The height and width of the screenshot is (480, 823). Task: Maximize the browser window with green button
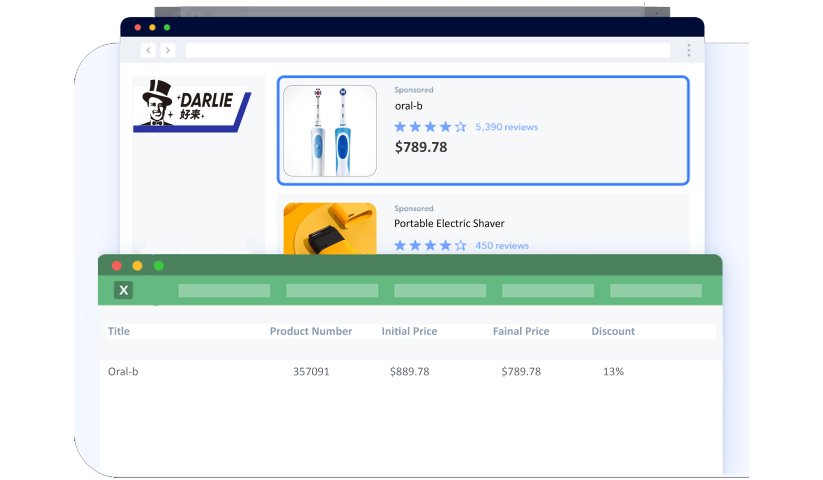[167, 27]
